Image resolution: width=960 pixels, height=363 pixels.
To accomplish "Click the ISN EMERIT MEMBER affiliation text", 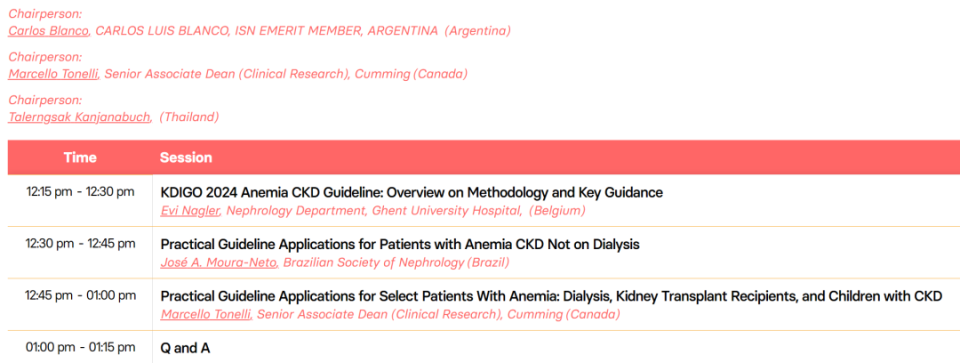I will coord(298,31).
